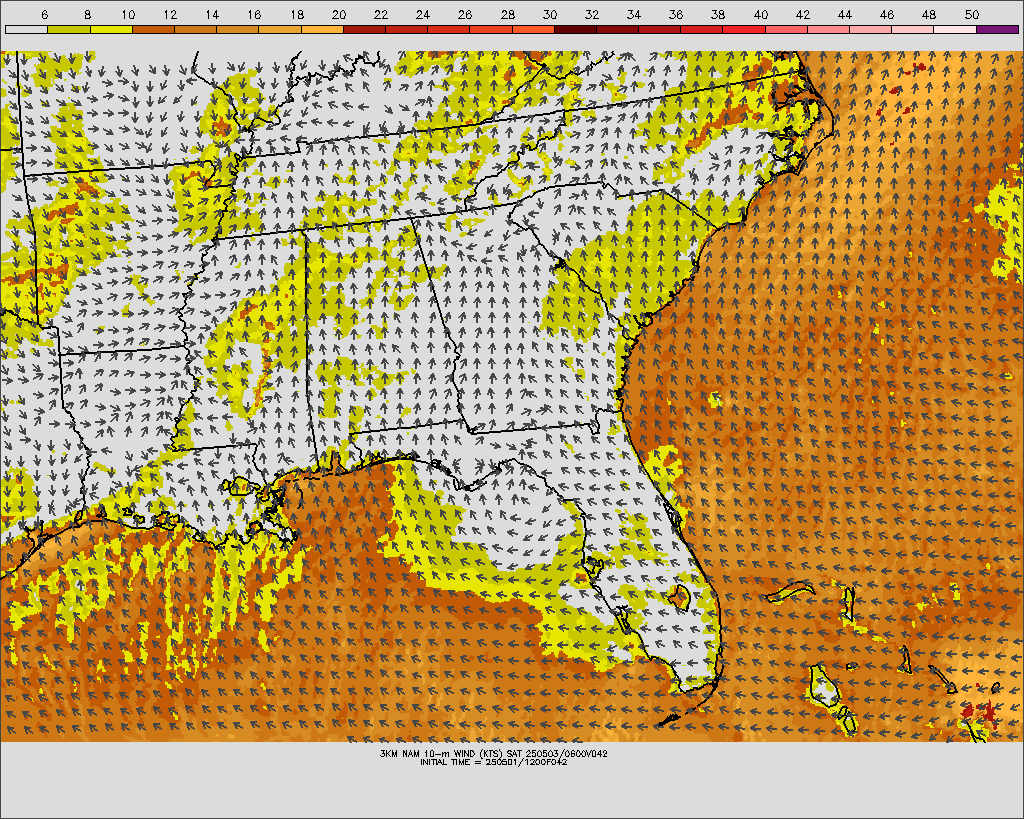Click the legend swatch between 32 and 34
The image size is (1024, 819).
click(x=618, y=29)
